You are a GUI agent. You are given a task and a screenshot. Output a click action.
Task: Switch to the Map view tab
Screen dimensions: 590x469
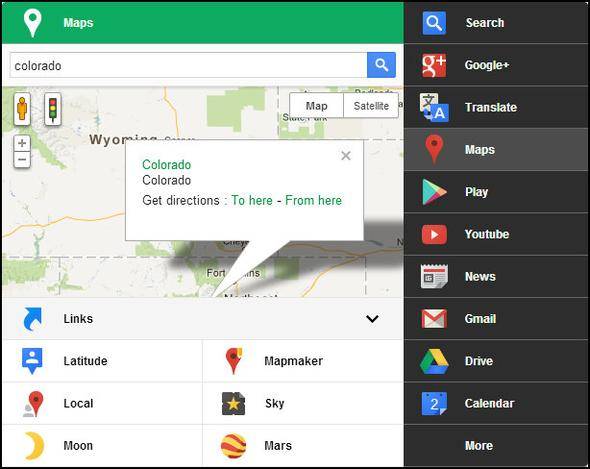[316, 106]
